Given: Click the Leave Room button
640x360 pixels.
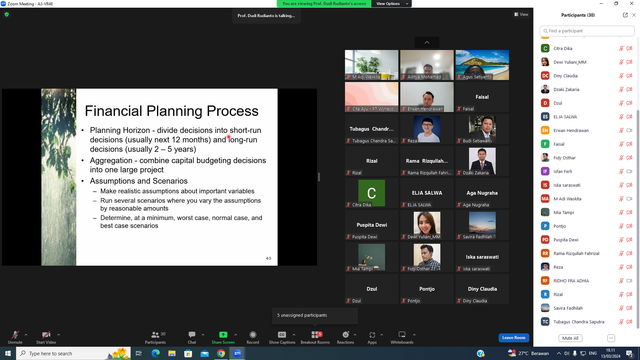Looking at the screenshot, I should click(x=513, y=338).
